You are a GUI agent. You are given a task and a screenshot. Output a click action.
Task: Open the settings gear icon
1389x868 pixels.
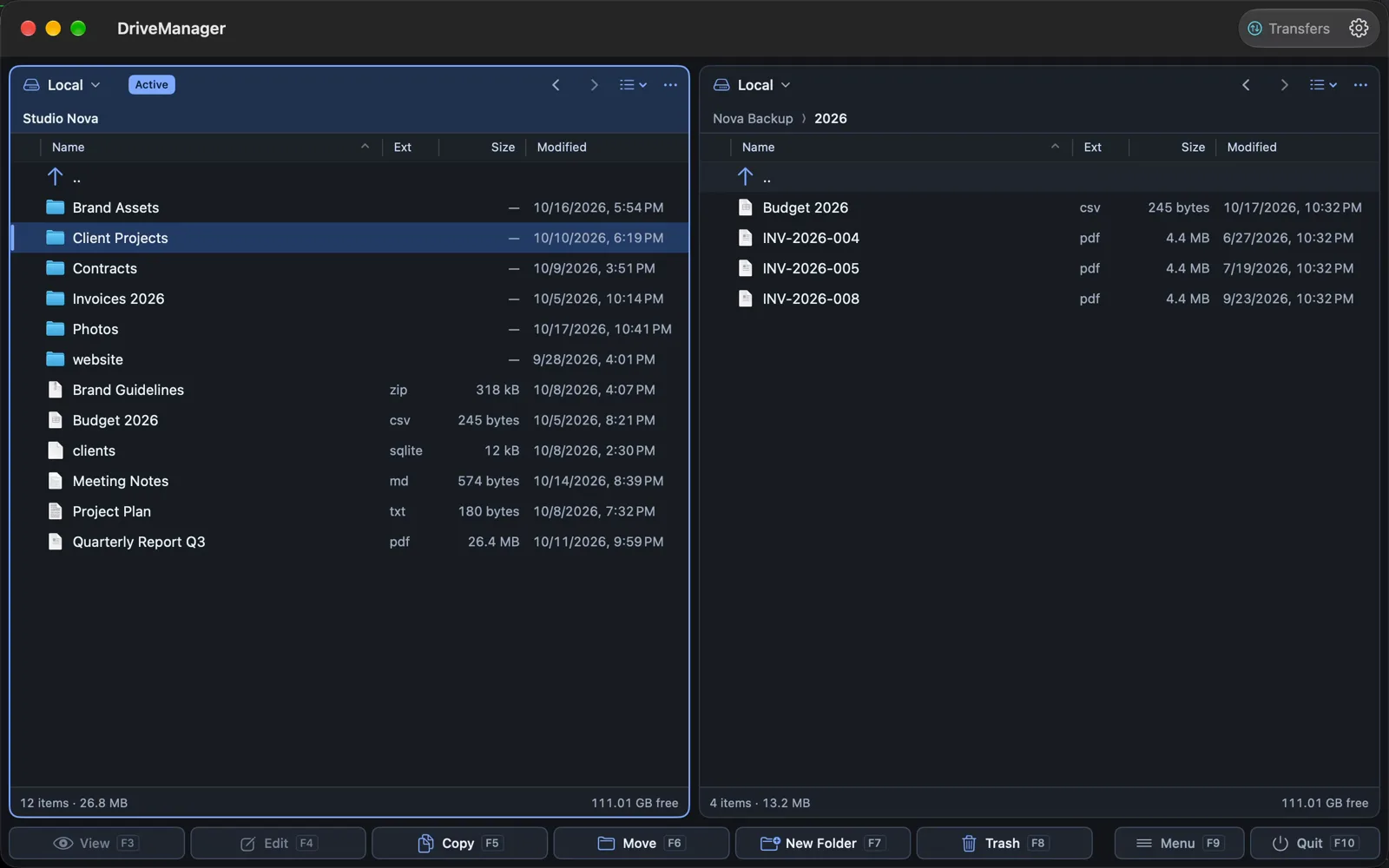point(1359,29)
